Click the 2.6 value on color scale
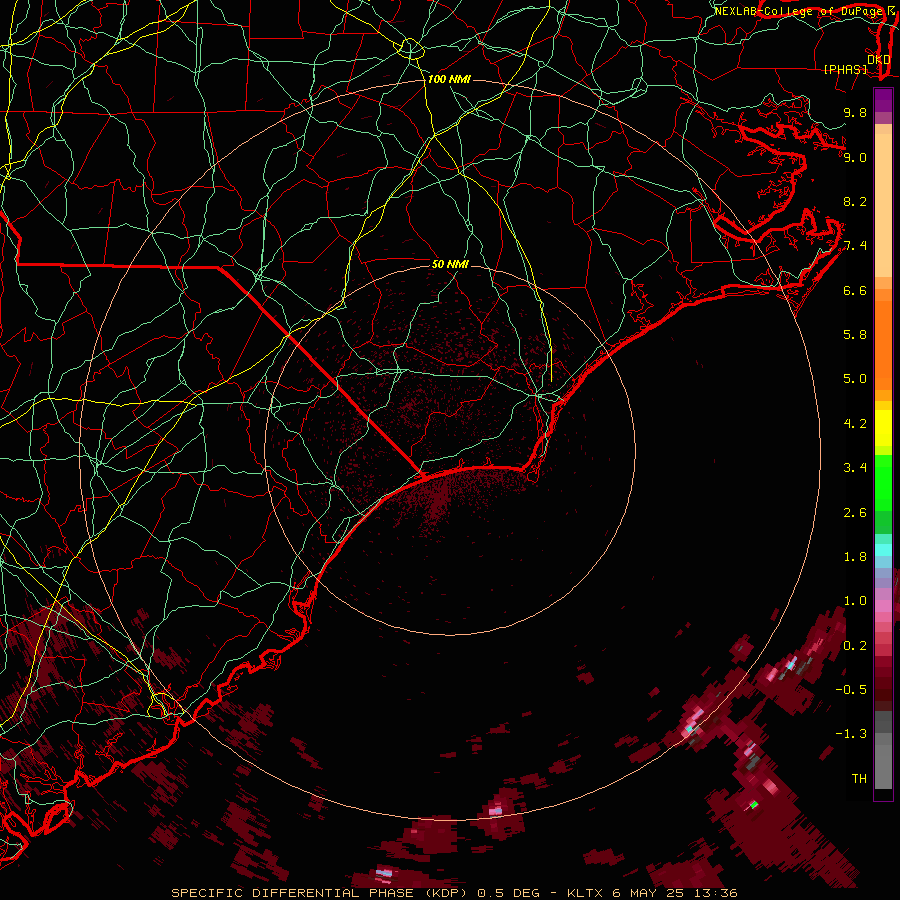Screen dimensions: 900x900 [855, 513]
